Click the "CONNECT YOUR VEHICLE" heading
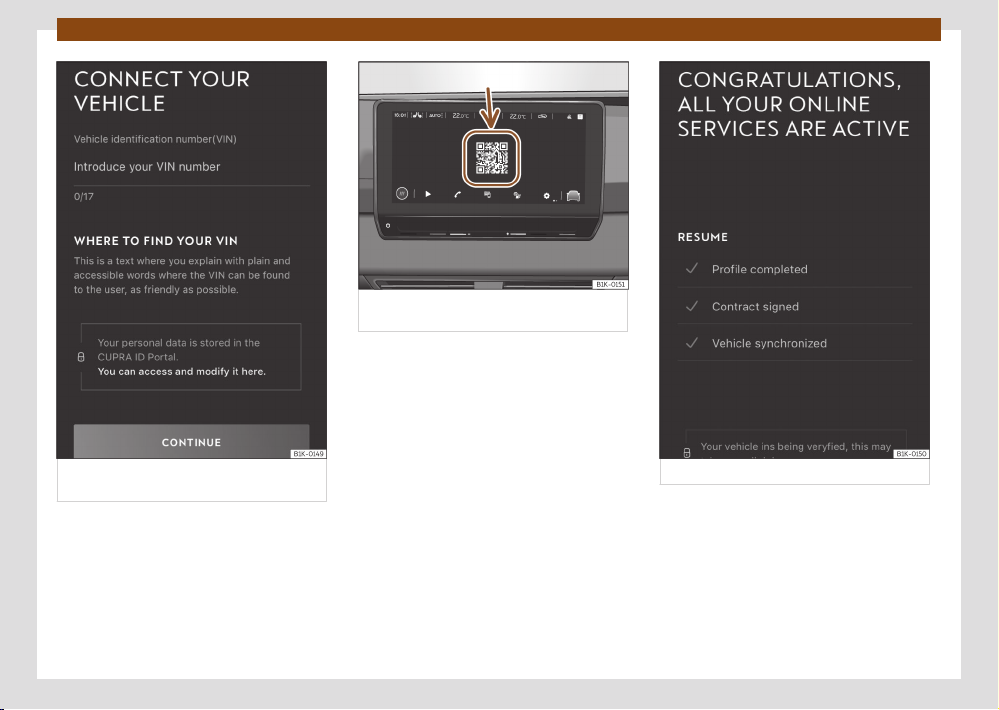The width and height of the screenshot is (999, 710). click(x=162, y=91)
